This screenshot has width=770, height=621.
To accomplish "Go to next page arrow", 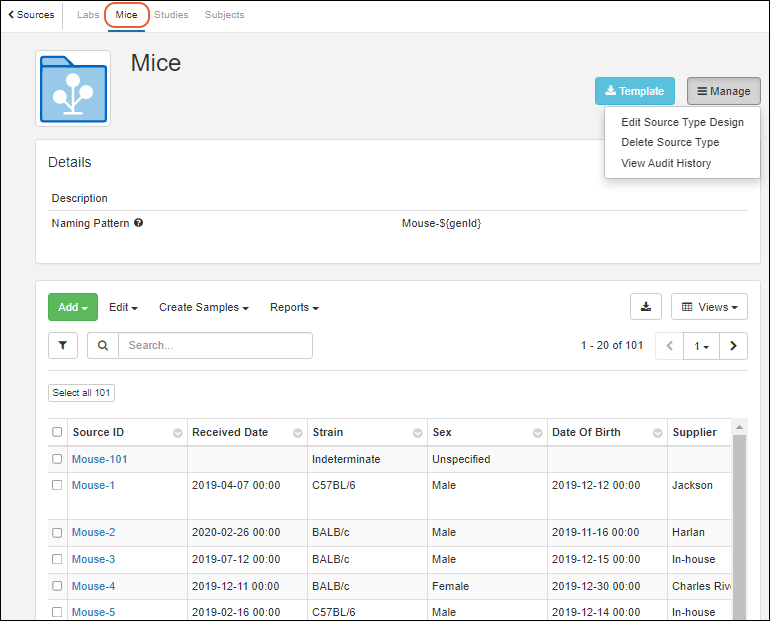I will tap(734, 346).
